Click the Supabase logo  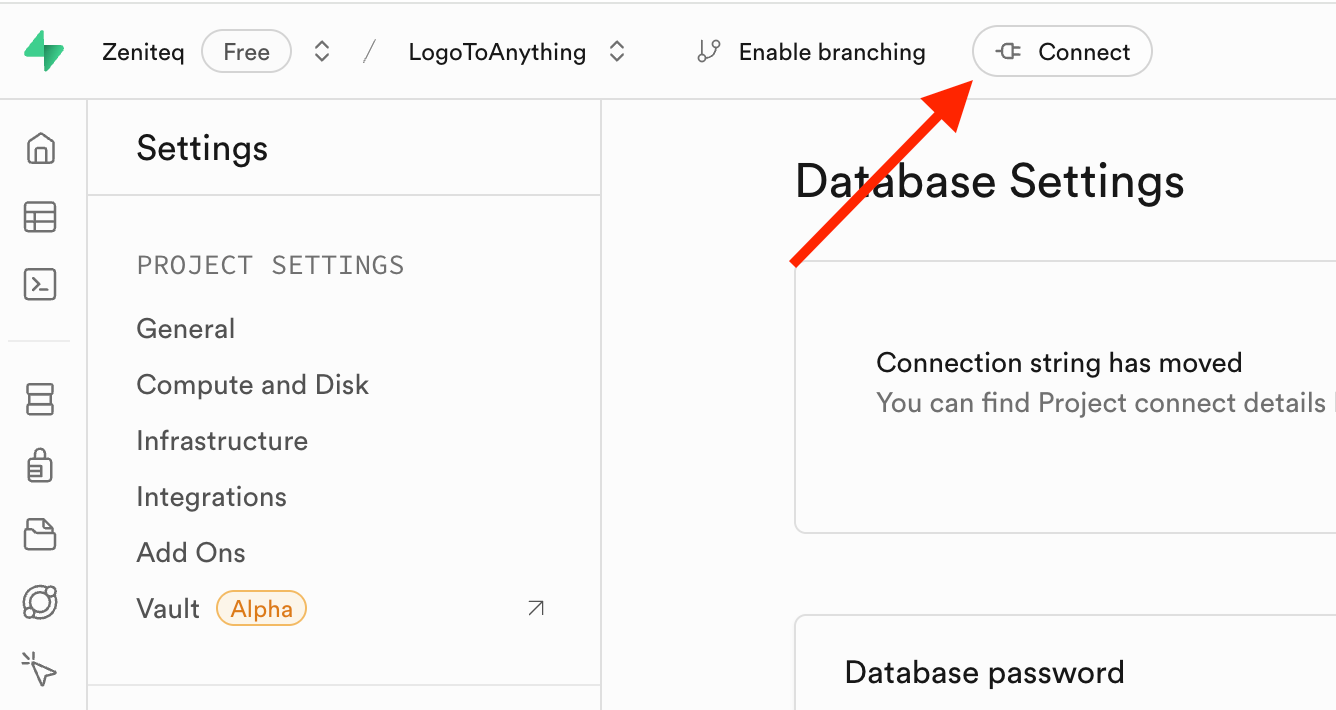coord(44,50)
